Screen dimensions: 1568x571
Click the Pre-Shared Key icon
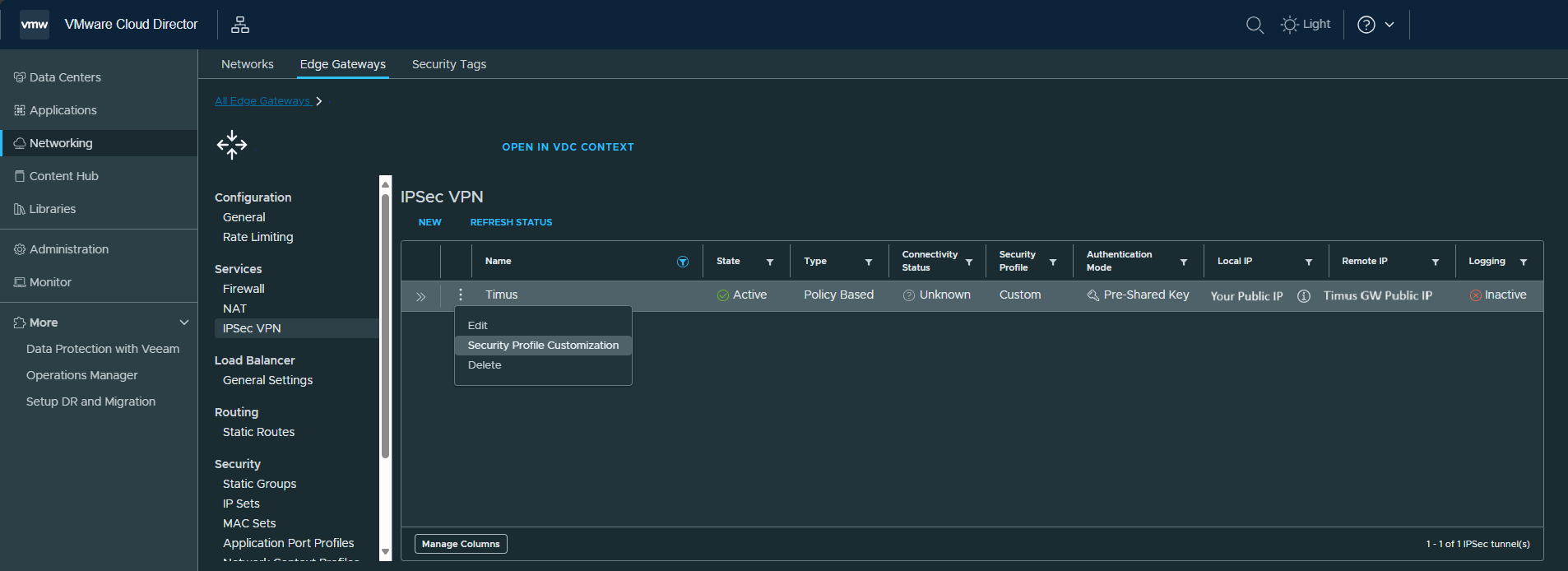(x=1093, y=295)
